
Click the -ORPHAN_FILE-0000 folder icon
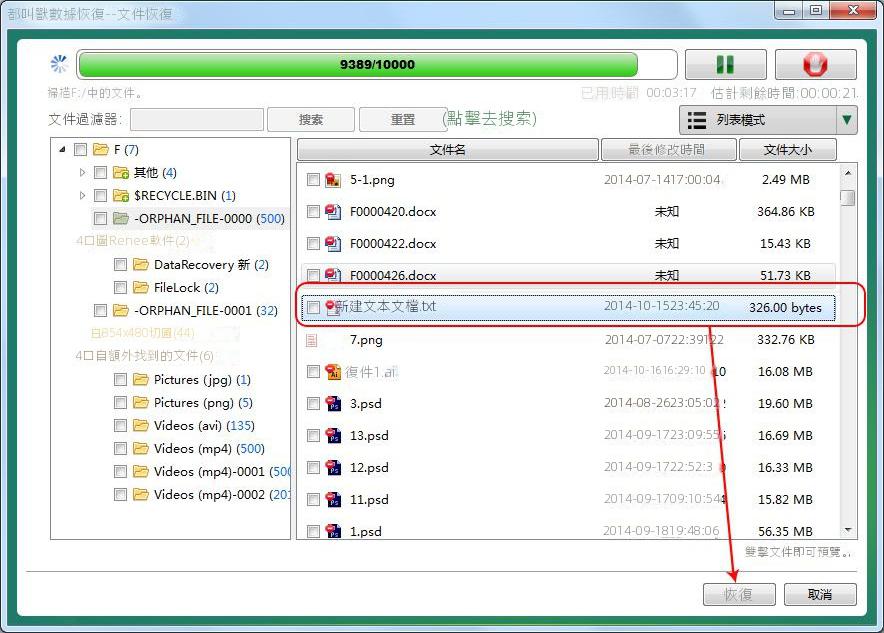pyautogui.click(x=121, y=218)
